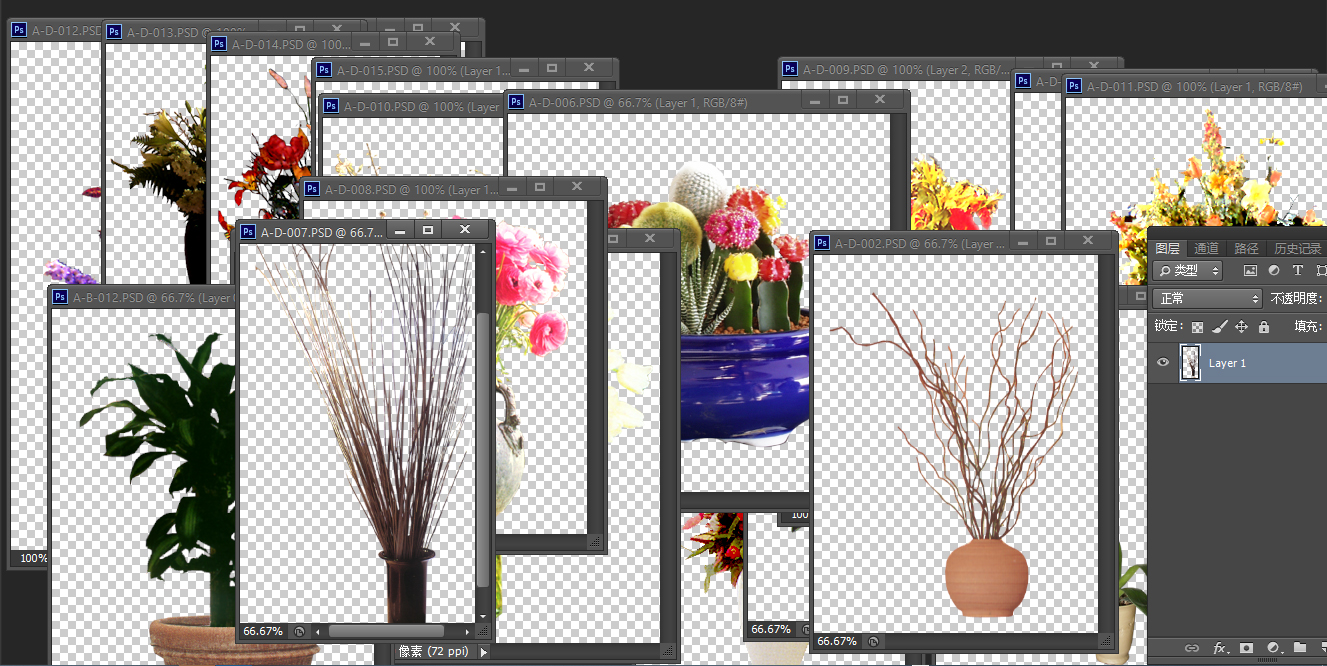Click Ps icon of A-B-012.PSD window
1327x666 pixels.
[59, 297]
